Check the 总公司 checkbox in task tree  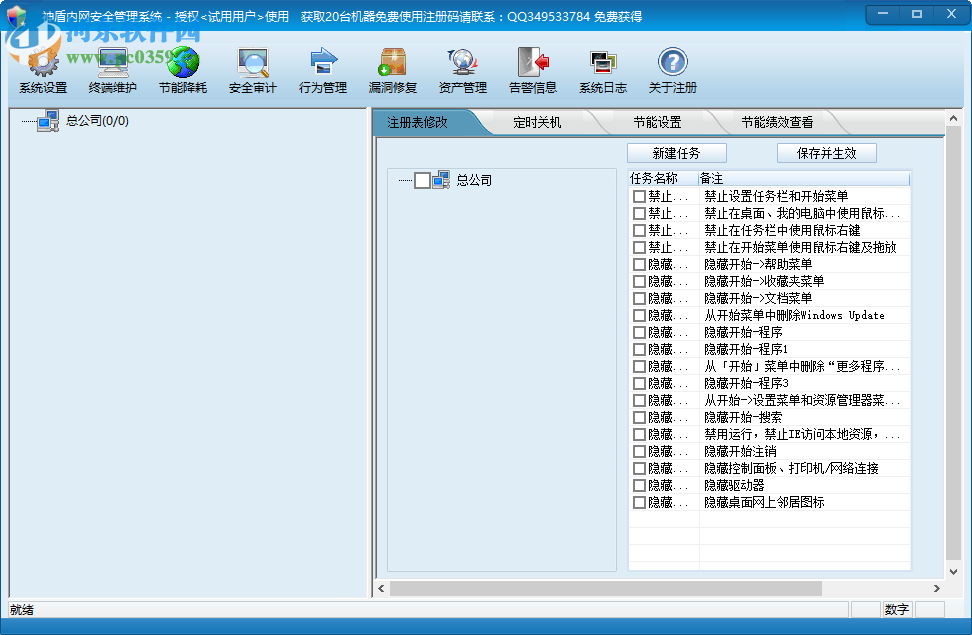(x=422, y=180)
